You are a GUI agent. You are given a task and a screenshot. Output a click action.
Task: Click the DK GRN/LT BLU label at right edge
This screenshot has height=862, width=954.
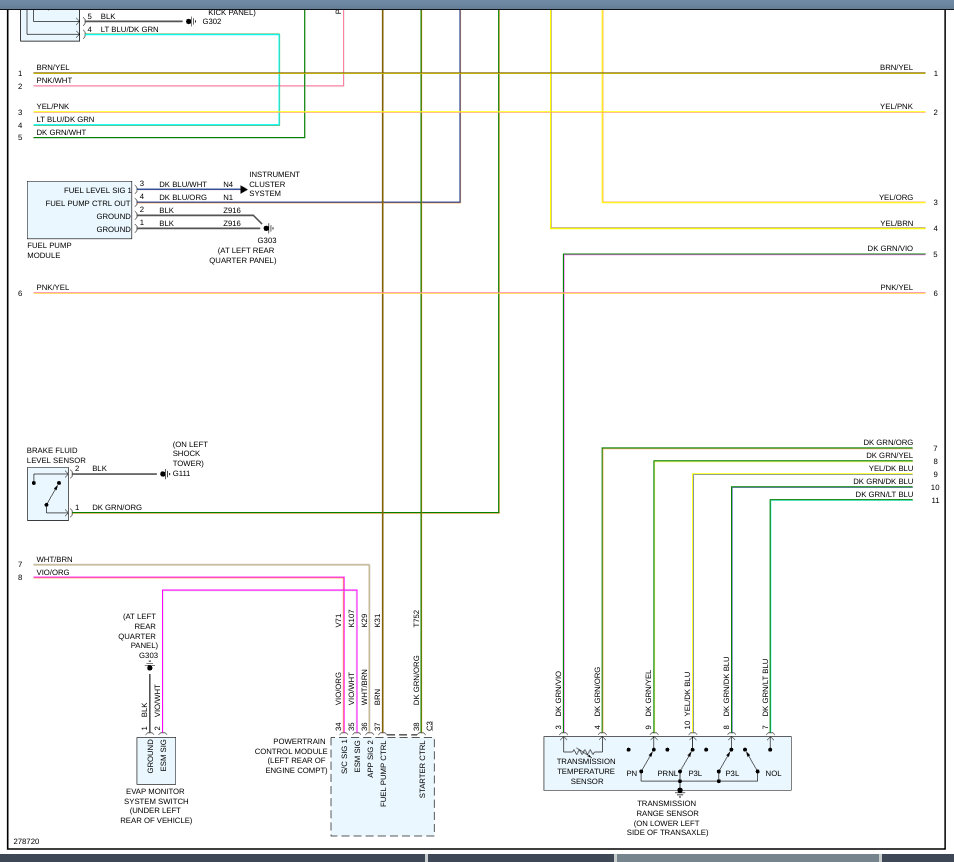click(x=884, y=495)
